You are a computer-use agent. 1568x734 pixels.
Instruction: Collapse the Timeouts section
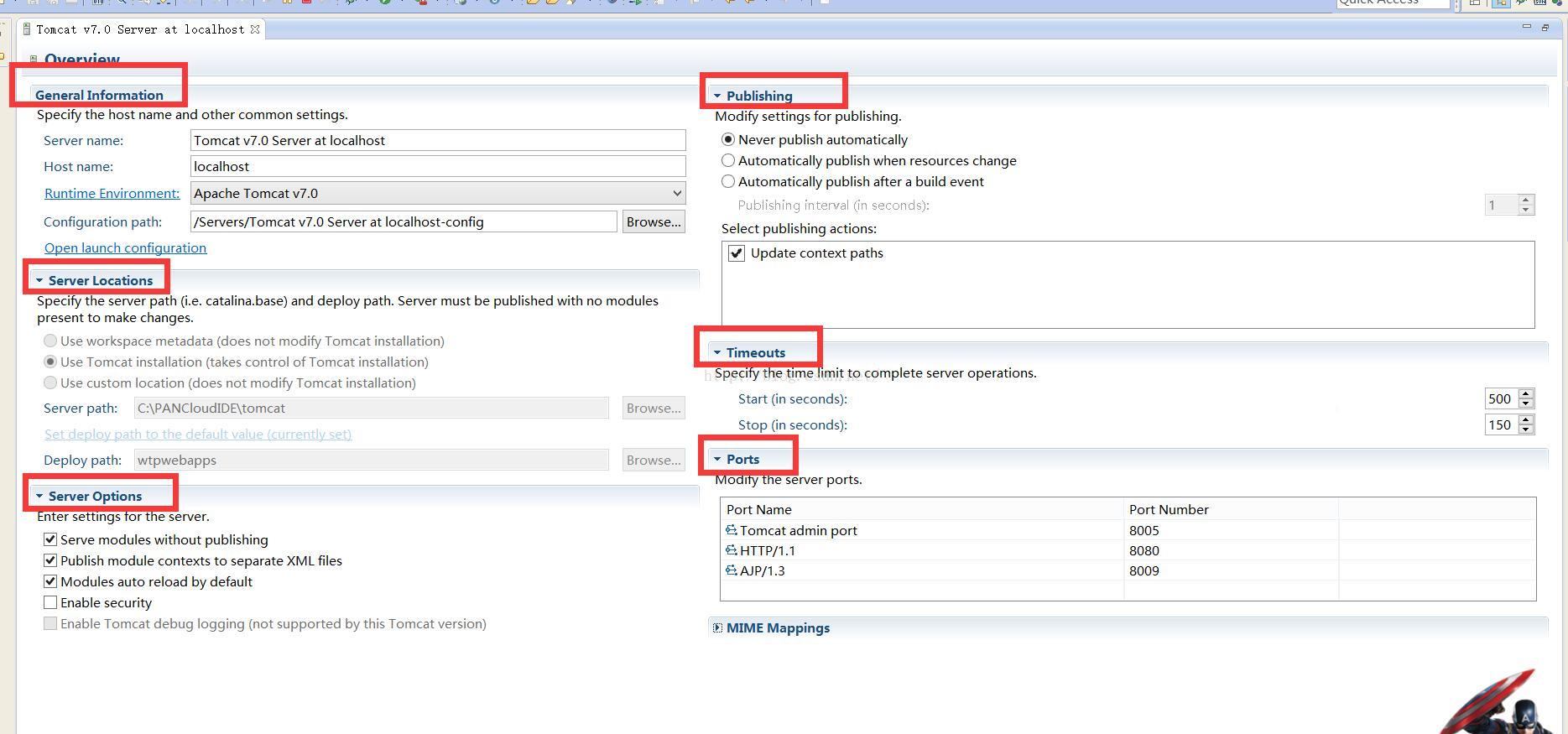[x=717, y=352]
